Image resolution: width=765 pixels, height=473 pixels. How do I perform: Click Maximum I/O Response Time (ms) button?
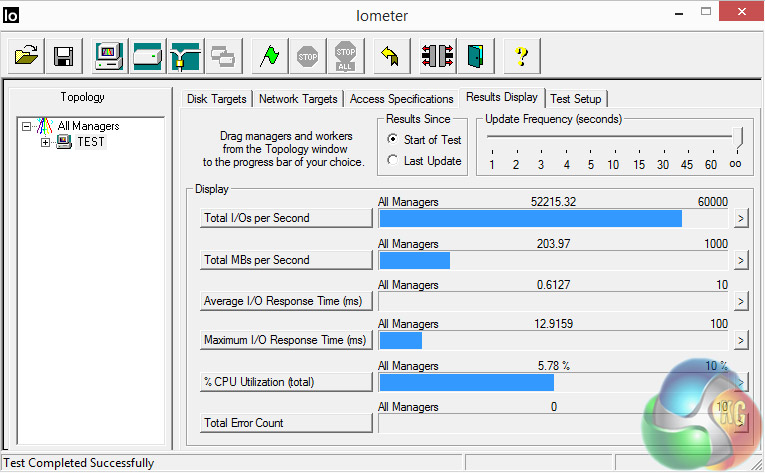coord(286,340)
